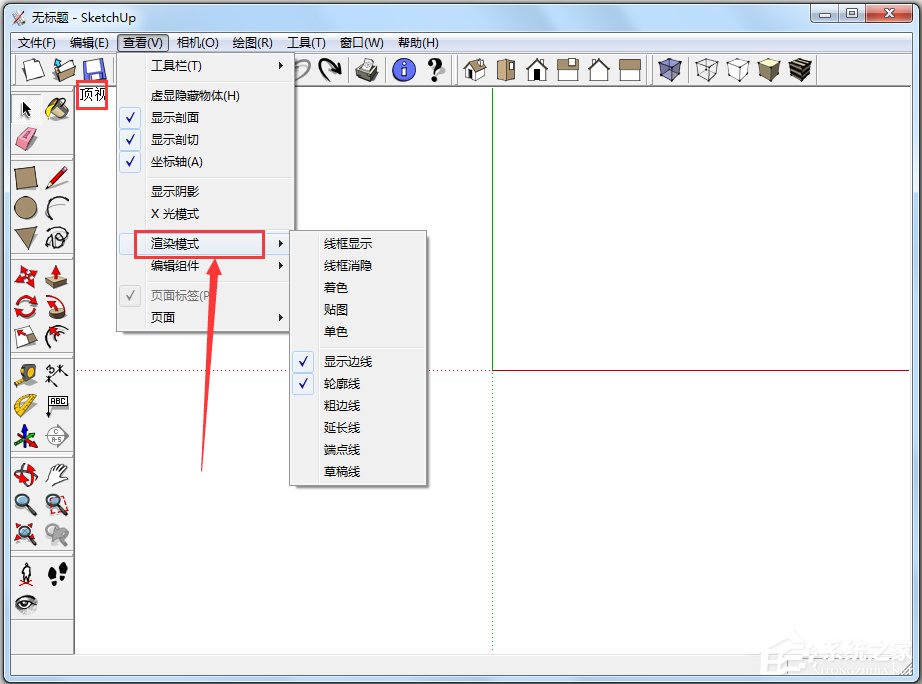Click the Zoom Extents tool
Viewport: 922px width, 684px height.
click(x=26, y=534)
